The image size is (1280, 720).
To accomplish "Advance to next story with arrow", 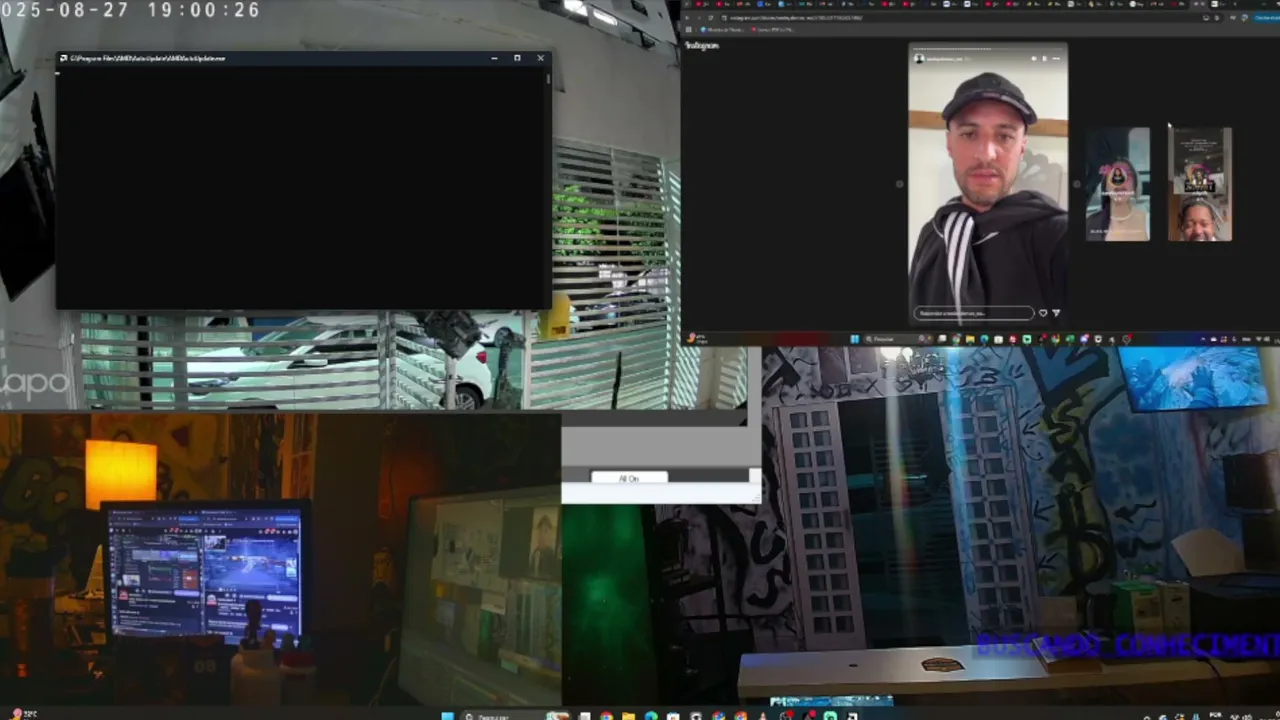I will [1077, 184].
